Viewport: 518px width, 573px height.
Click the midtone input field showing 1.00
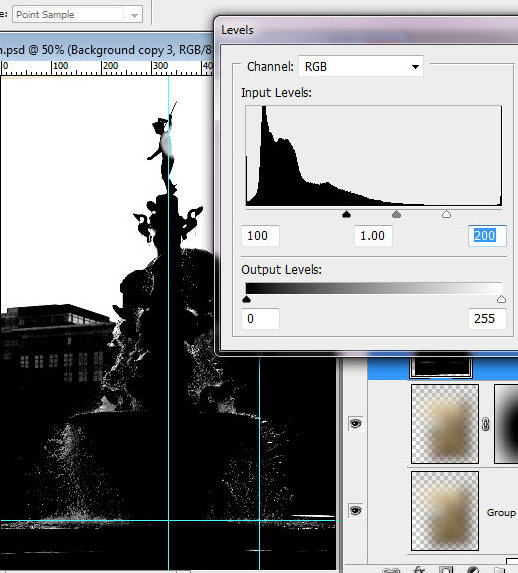click(x=373, y=236)
